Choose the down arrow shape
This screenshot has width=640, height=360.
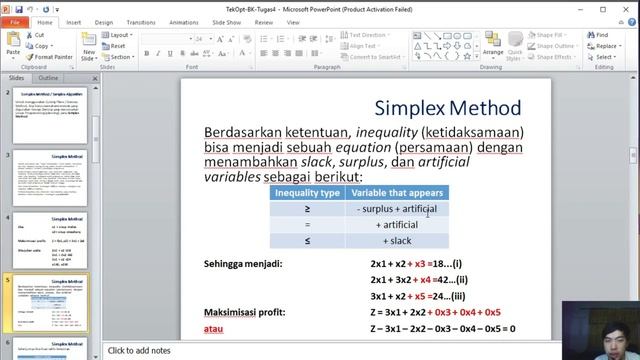click(x=457, y=46)
